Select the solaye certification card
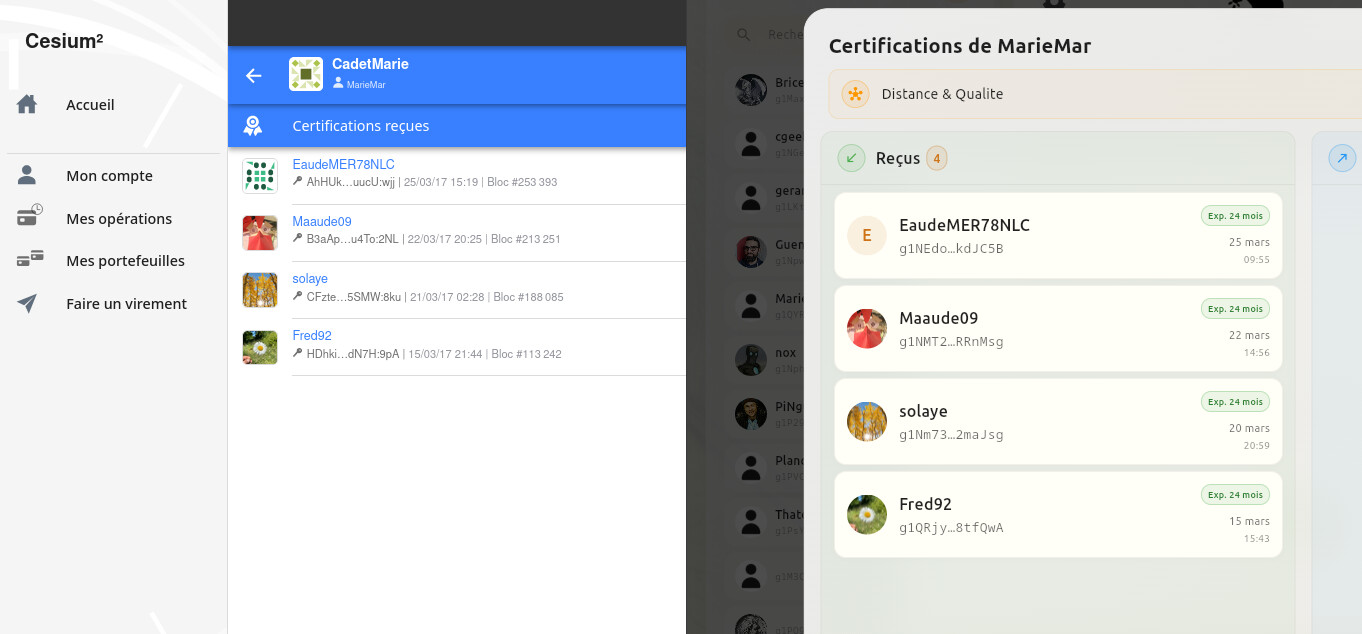Image resolution: width=1362 pixels, height=634 pixels. [1057, 421]
